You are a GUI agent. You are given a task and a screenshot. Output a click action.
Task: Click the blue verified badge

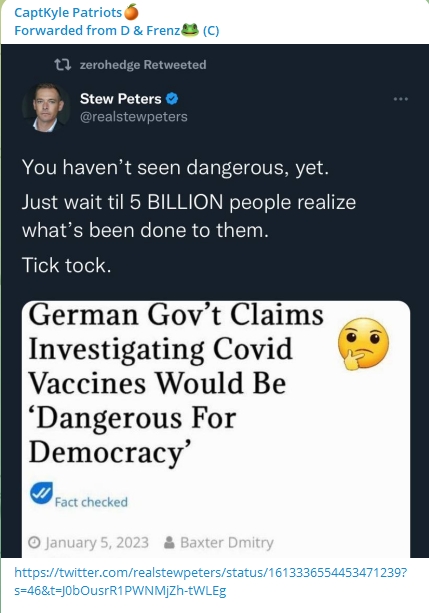(172, 99)
